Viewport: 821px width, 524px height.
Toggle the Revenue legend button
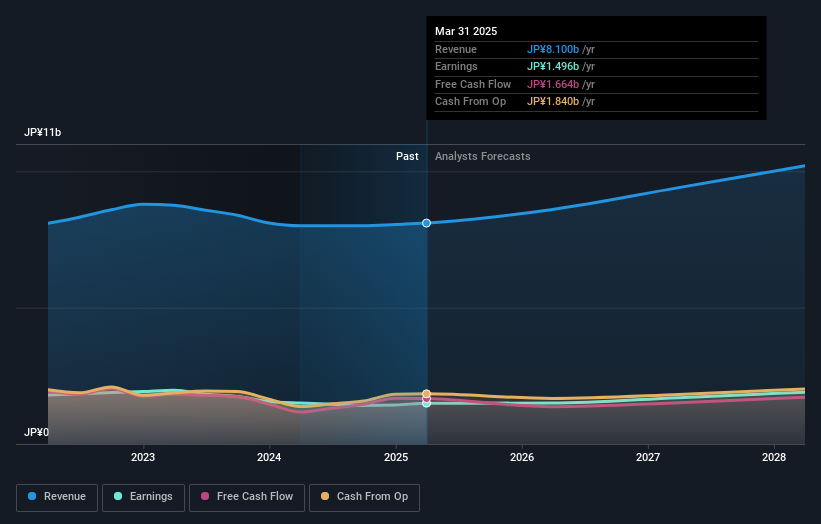57,497
